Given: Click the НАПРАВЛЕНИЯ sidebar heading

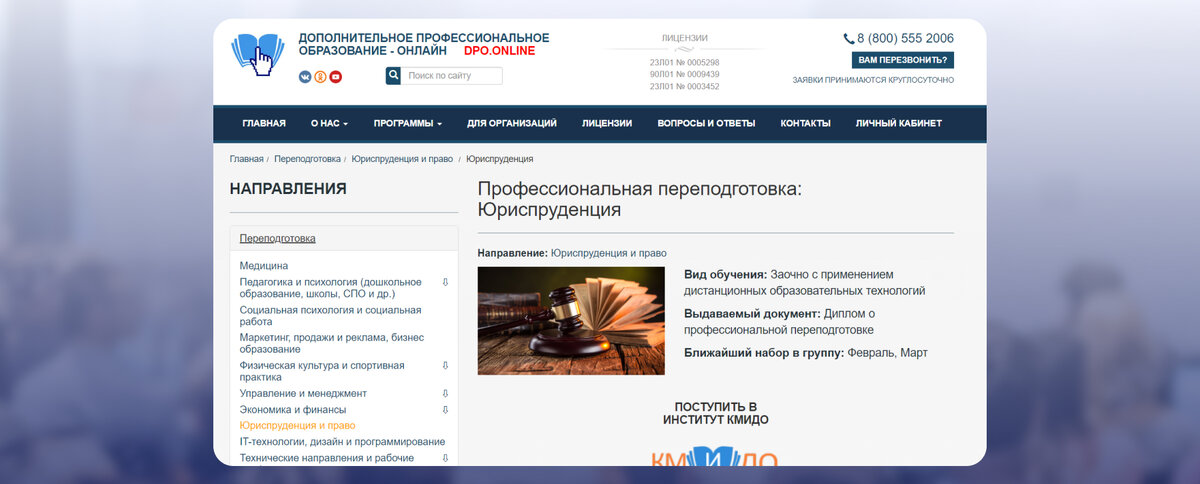Looking at the screenshot, I should coord(288,188).
